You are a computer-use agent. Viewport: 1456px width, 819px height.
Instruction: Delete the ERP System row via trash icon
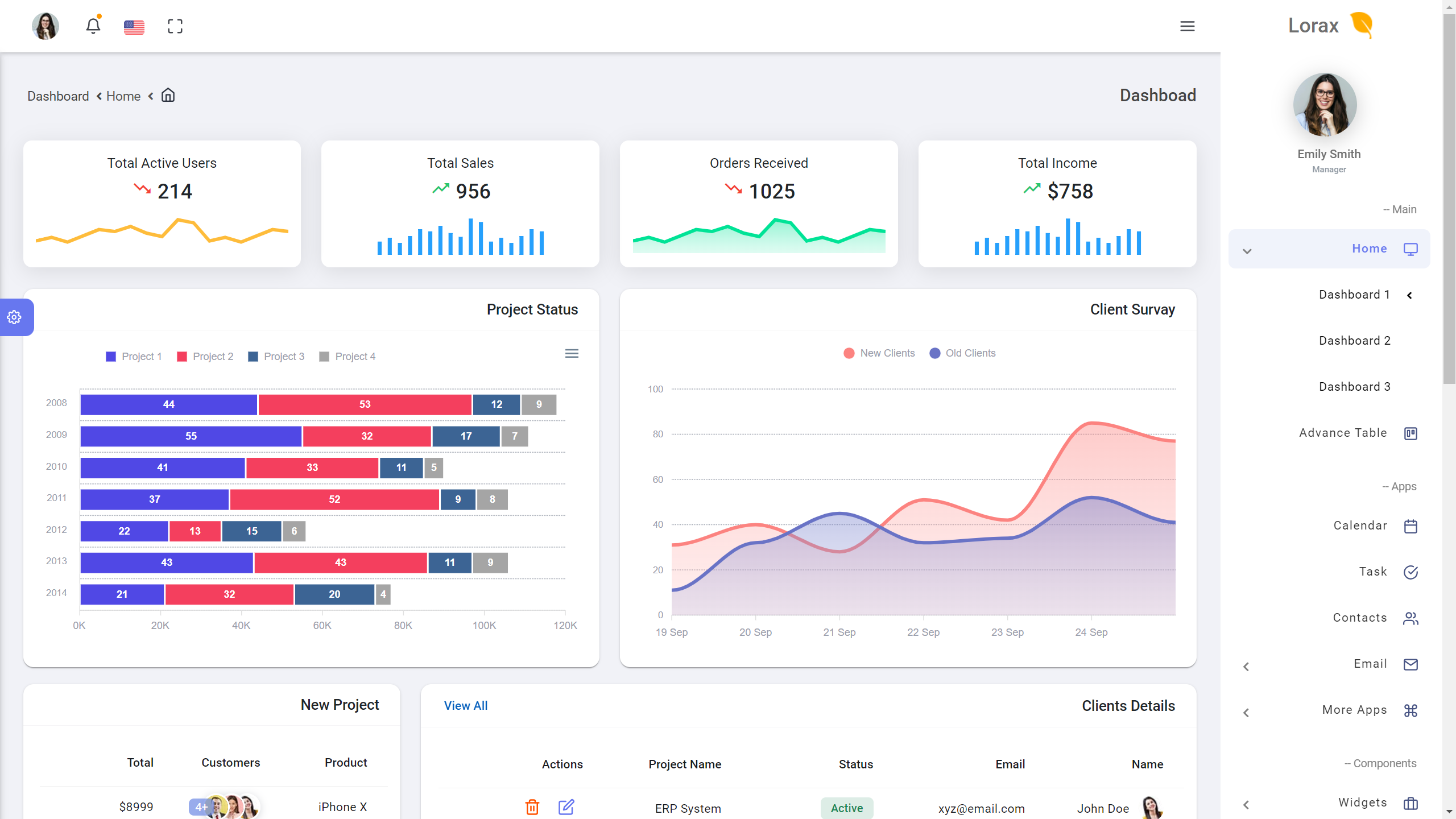click(532, 807)
